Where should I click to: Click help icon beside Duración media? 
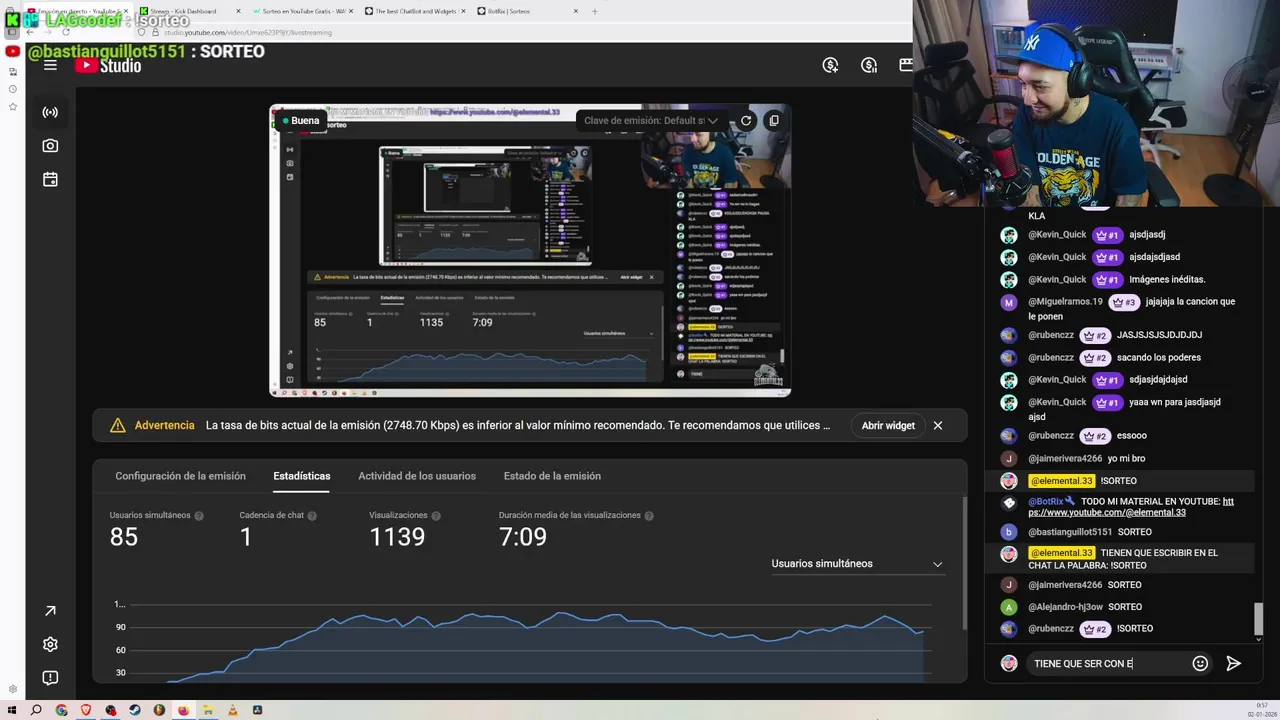point(649,516)
